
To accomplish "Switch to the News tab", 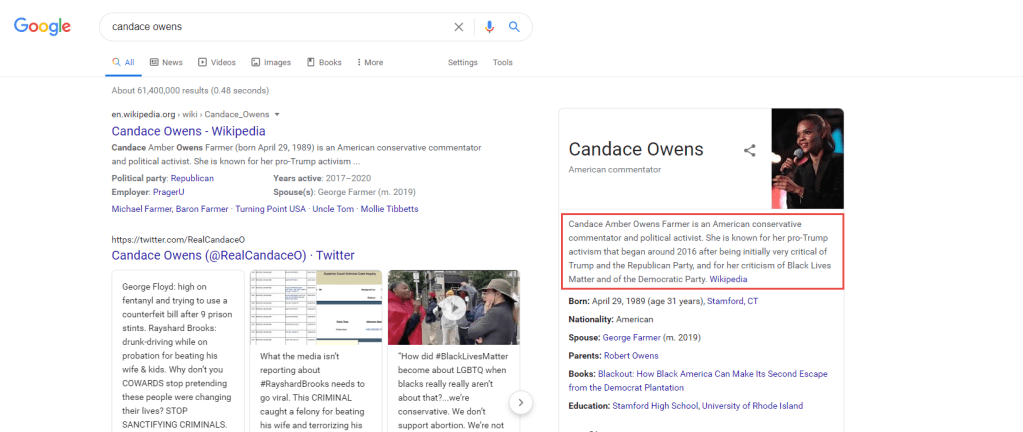I will [x=166, y=62].
